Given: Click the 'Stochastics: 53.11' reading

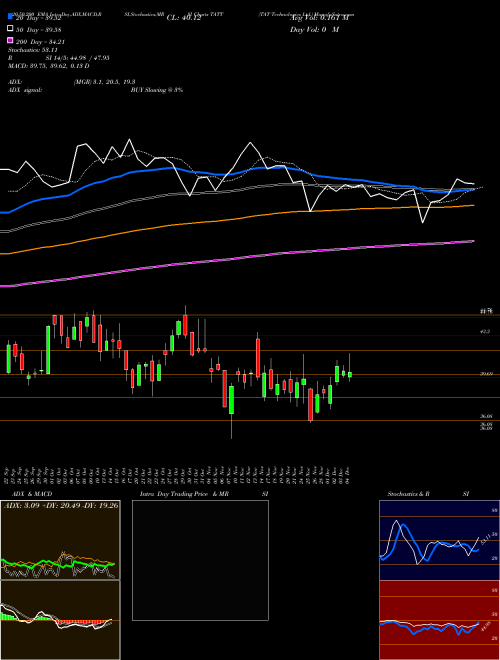Looking at the screenshot, I should click(33, 50).
